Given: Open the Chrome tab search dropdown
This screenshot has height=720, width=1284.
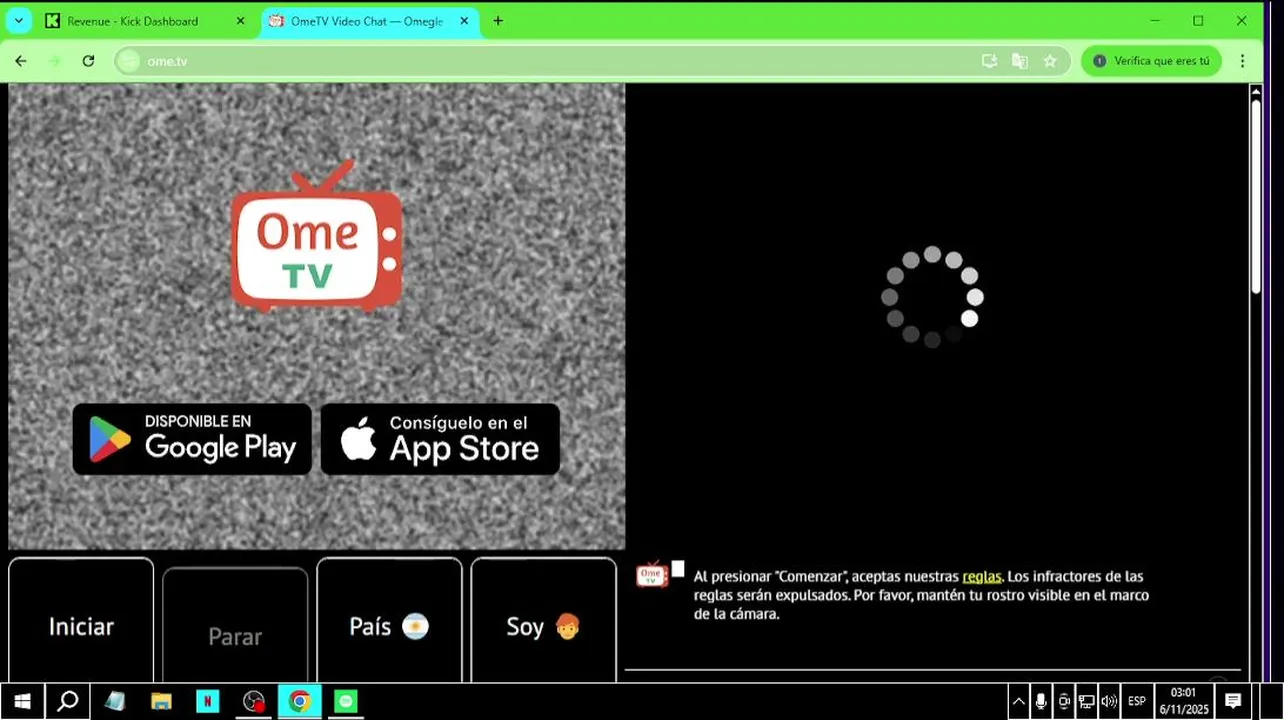Looking at the screenshot, I should click(19, 20).
